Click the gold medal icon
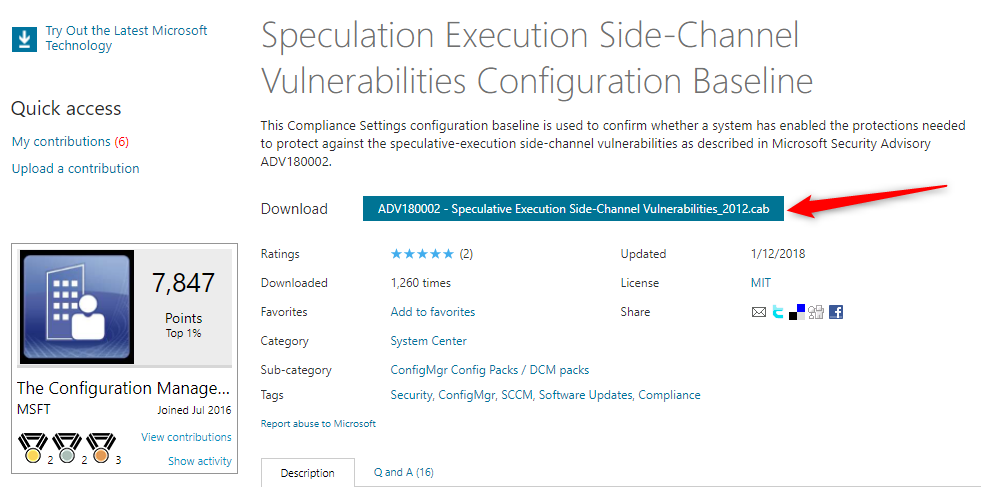 32,448
